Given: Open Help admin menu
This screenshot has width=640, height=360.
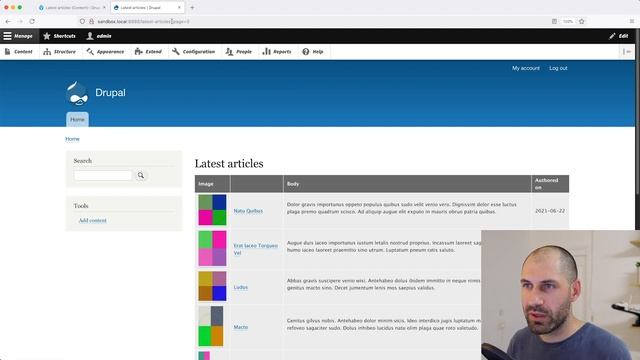Looking at the screenshot, I should [313, 52].
